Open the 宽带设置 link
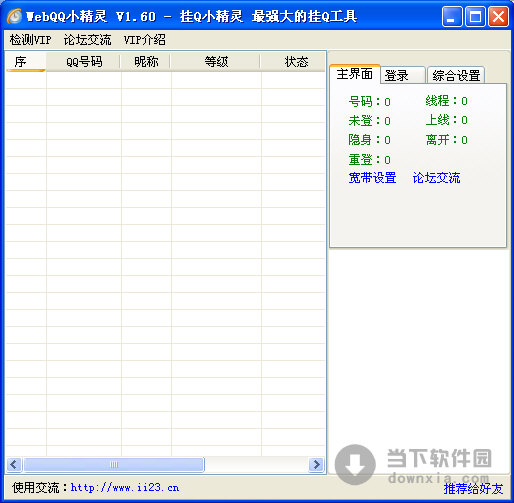The height and width of the screenshot is (503, 514). pyautogui.click(x=372, y=178)
